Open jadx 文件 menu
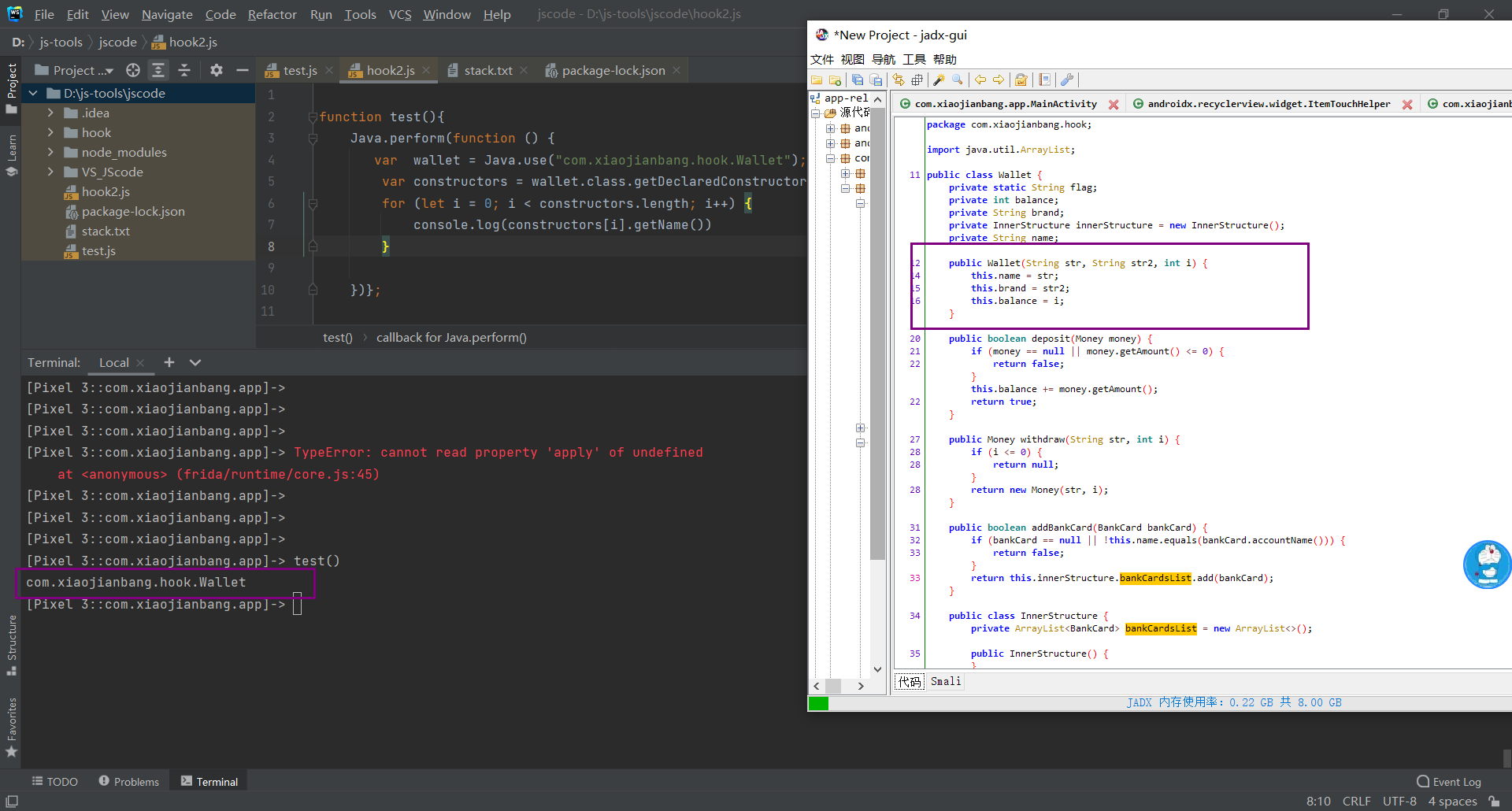The width and height of the screenshot is (1512, 811). click(x=822, y=59)
